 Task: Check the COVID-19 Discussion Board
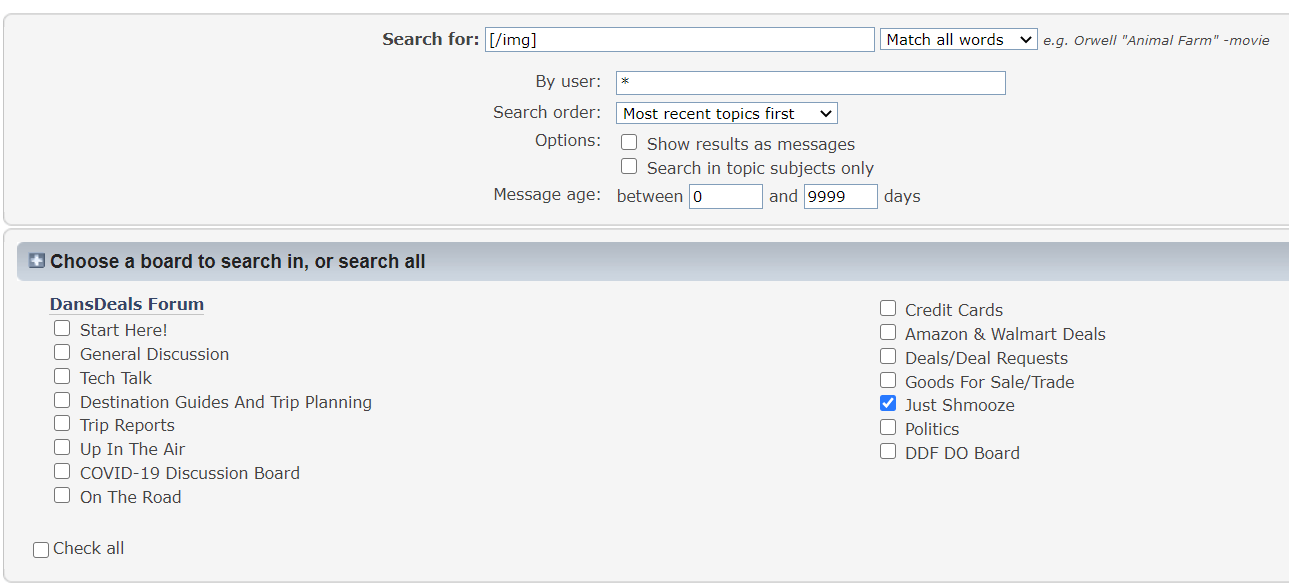pos(62,471)
